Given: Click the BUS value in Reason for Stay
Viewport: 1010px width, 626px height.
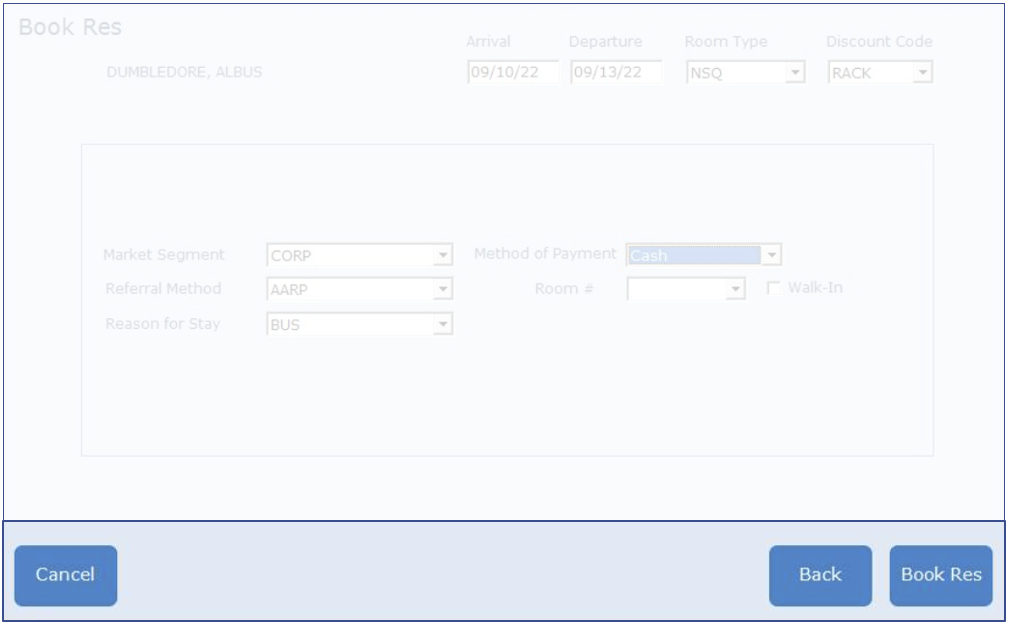Looking at the screenshot, I should [x=350, y=325].
